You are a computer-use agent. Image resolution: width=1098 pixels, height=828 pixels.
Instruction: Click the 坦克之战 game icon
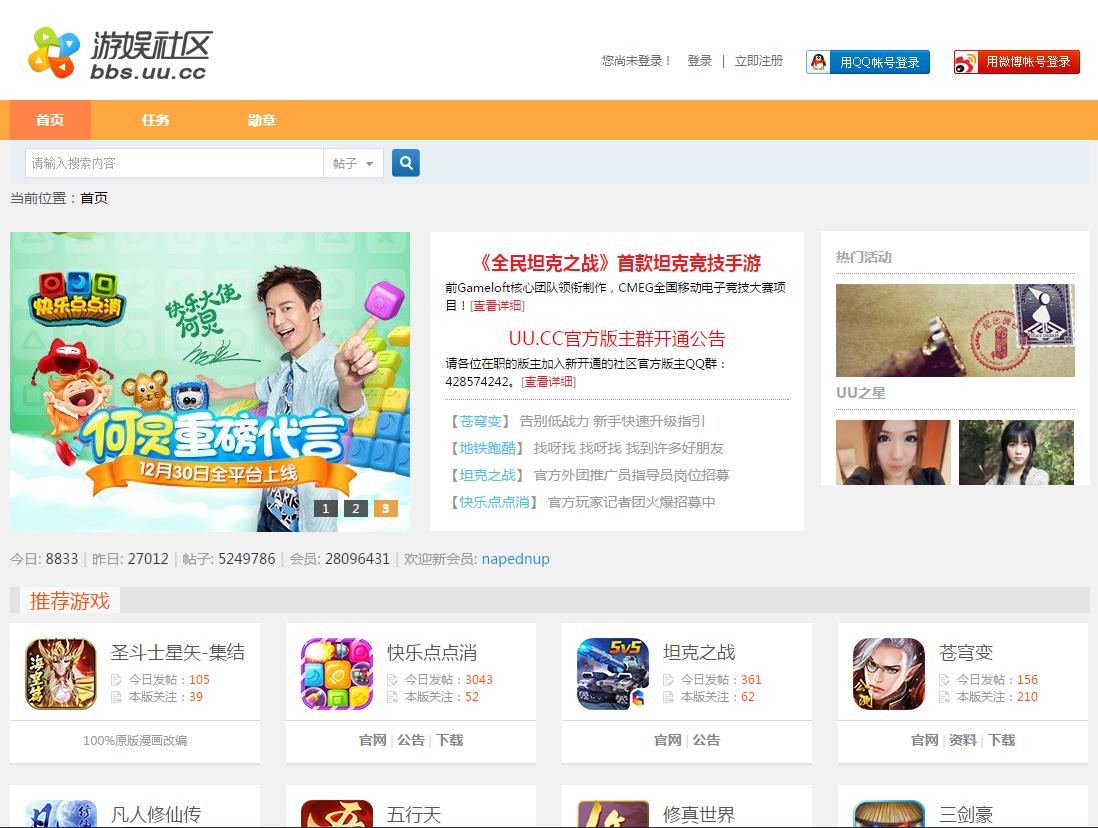[x=613, y=674]
